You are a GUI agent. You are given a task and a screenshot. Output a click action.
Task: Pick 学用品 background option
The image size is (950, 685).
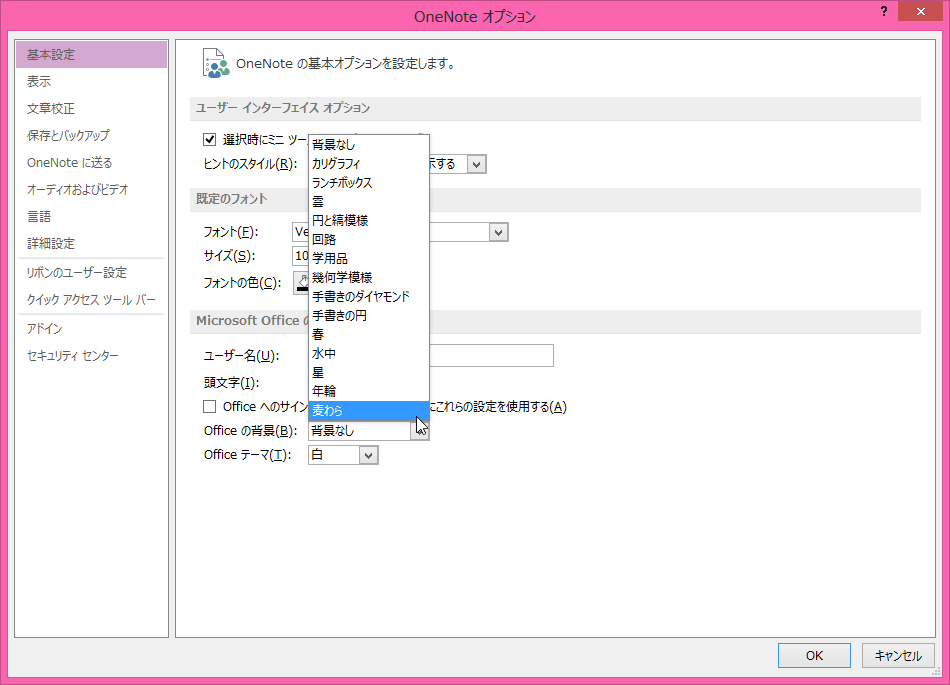(369, 259)
